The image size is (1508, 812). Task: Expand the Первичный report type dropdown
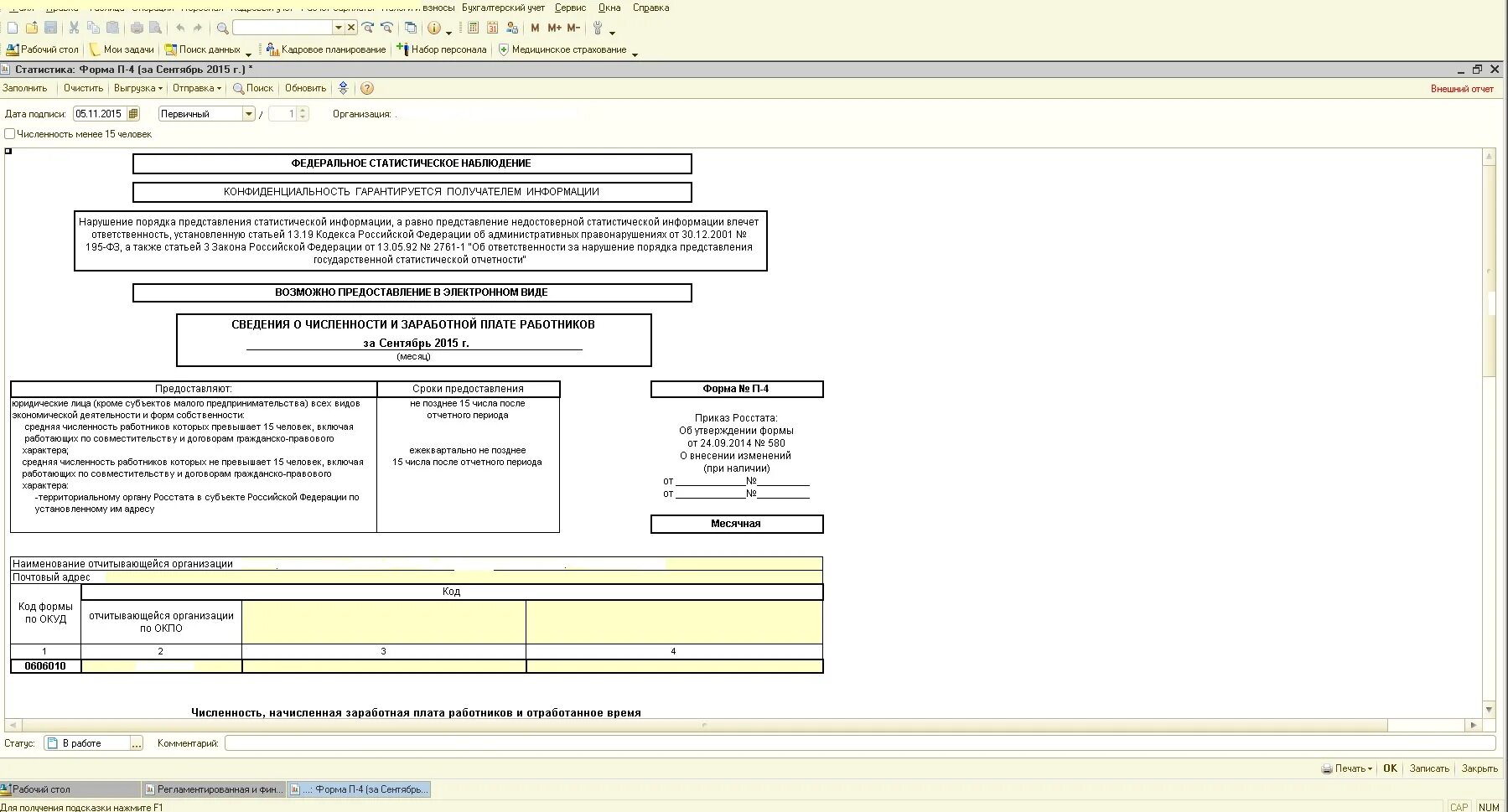(x=248, y=114)
